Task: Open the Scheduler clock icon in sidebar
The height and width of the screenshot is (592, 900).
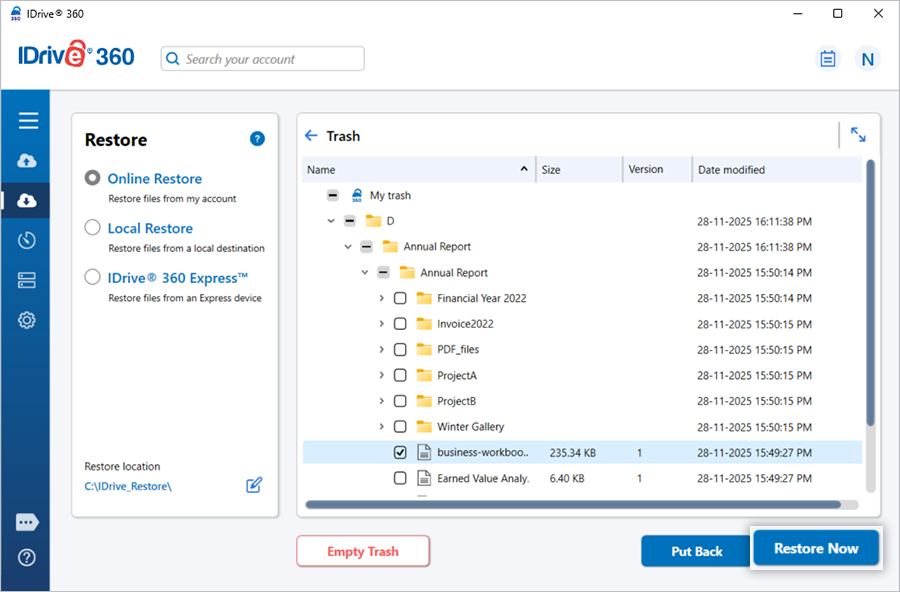Action: point(28,240)
